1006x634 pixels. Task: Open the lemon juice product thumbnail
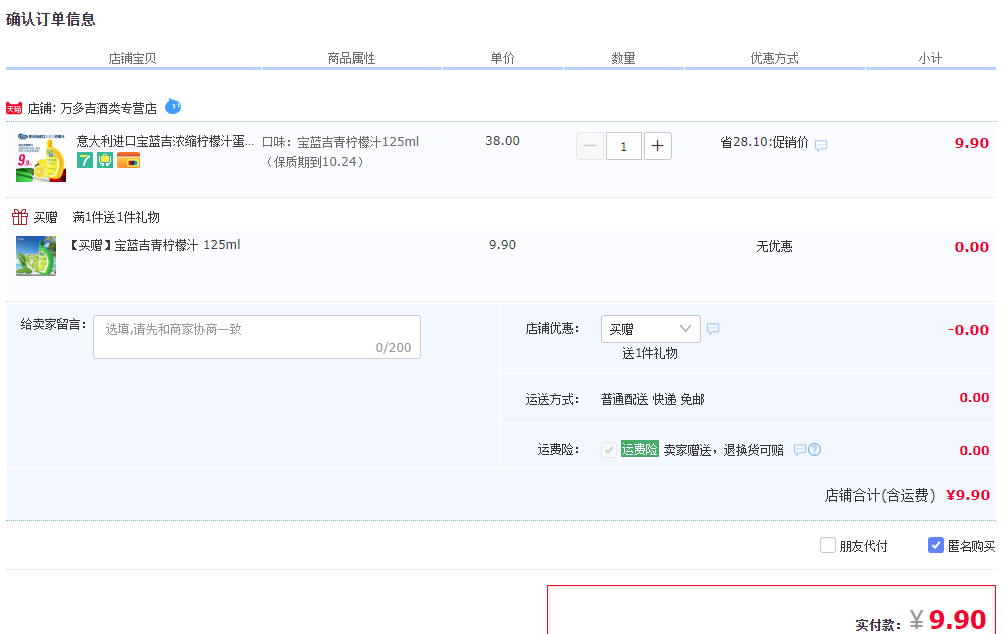(x=41, y=158)
